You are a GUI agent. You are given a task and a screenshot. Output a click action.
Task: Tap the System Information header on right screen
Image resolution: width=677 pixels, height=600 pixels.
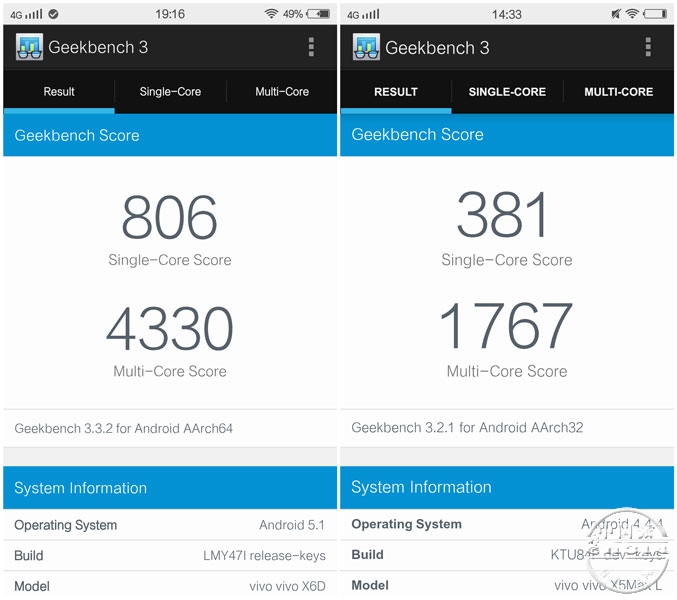pyautogui.click(x=507, y=487)
